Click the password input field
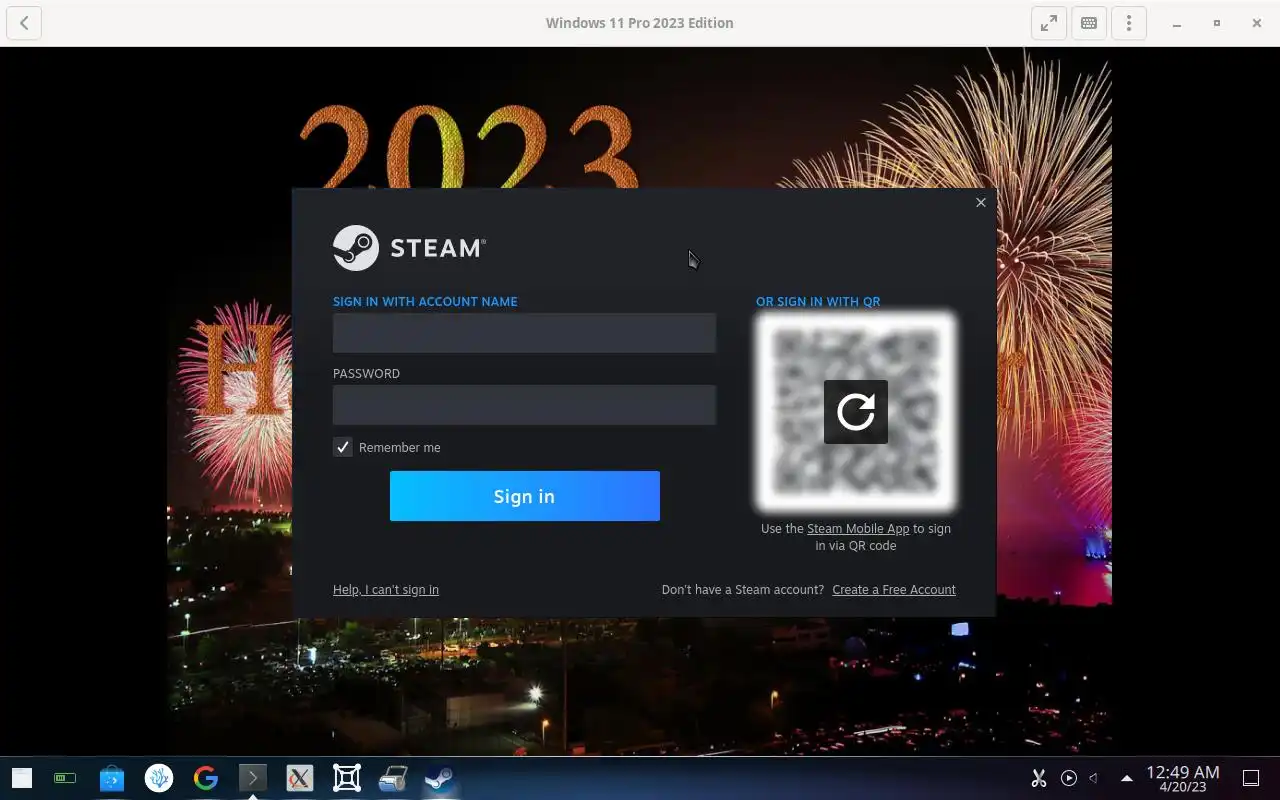 pos(524,405)
